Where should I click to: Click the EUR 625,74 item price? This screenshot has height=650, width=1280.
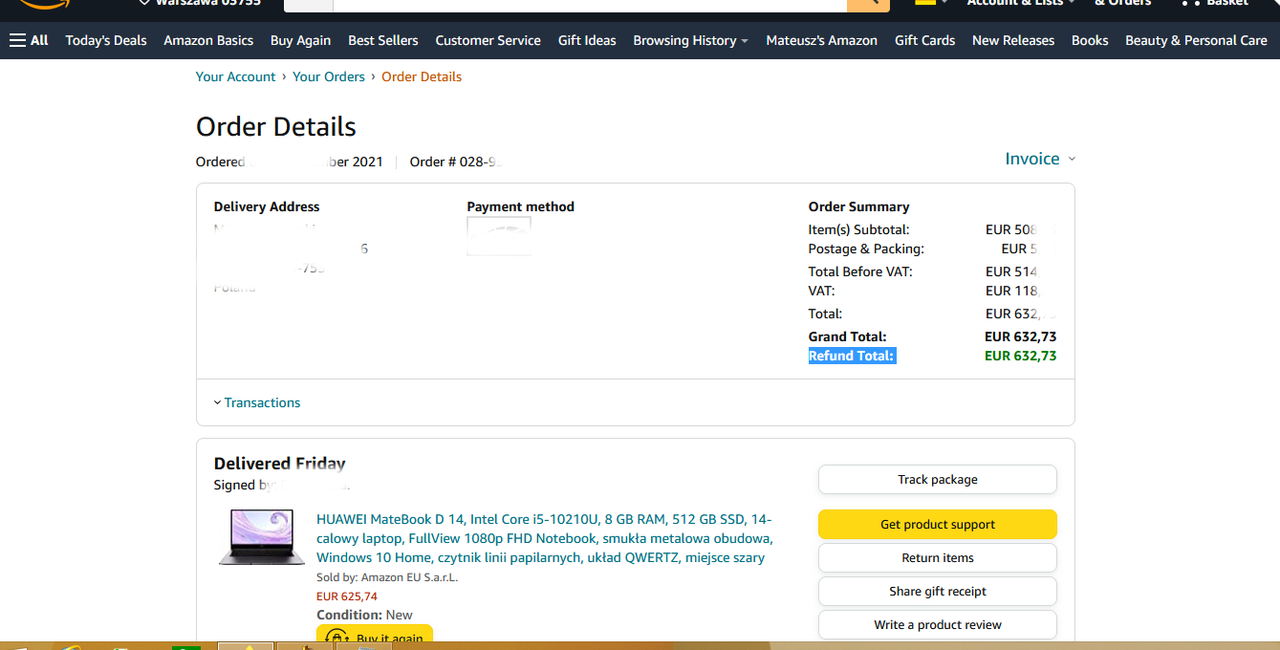coord(347,596)
